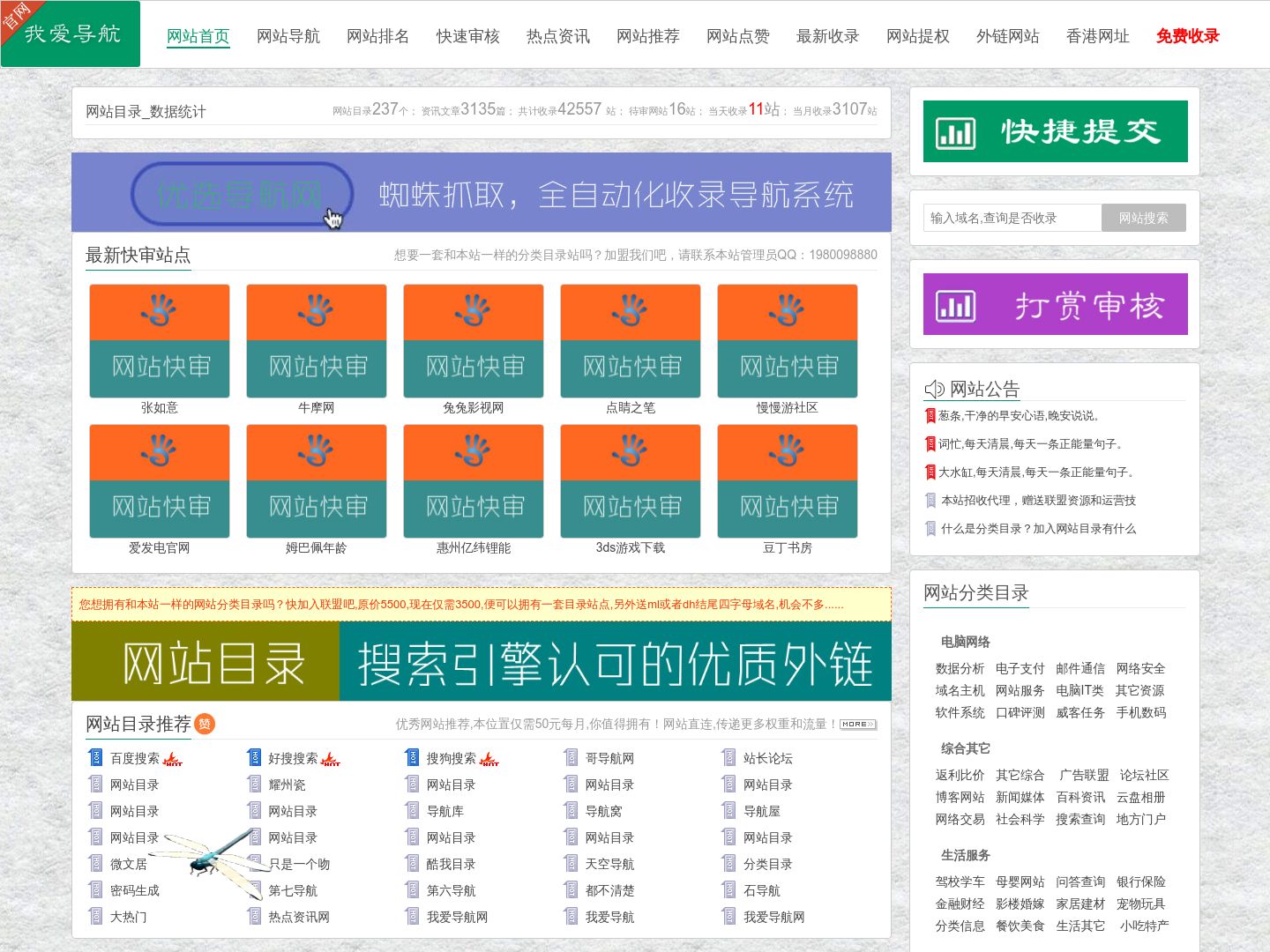Screen dimensions: 1270x952
Task: Open the 张如意 quick-review thumbnail
Action: point(160,341)
